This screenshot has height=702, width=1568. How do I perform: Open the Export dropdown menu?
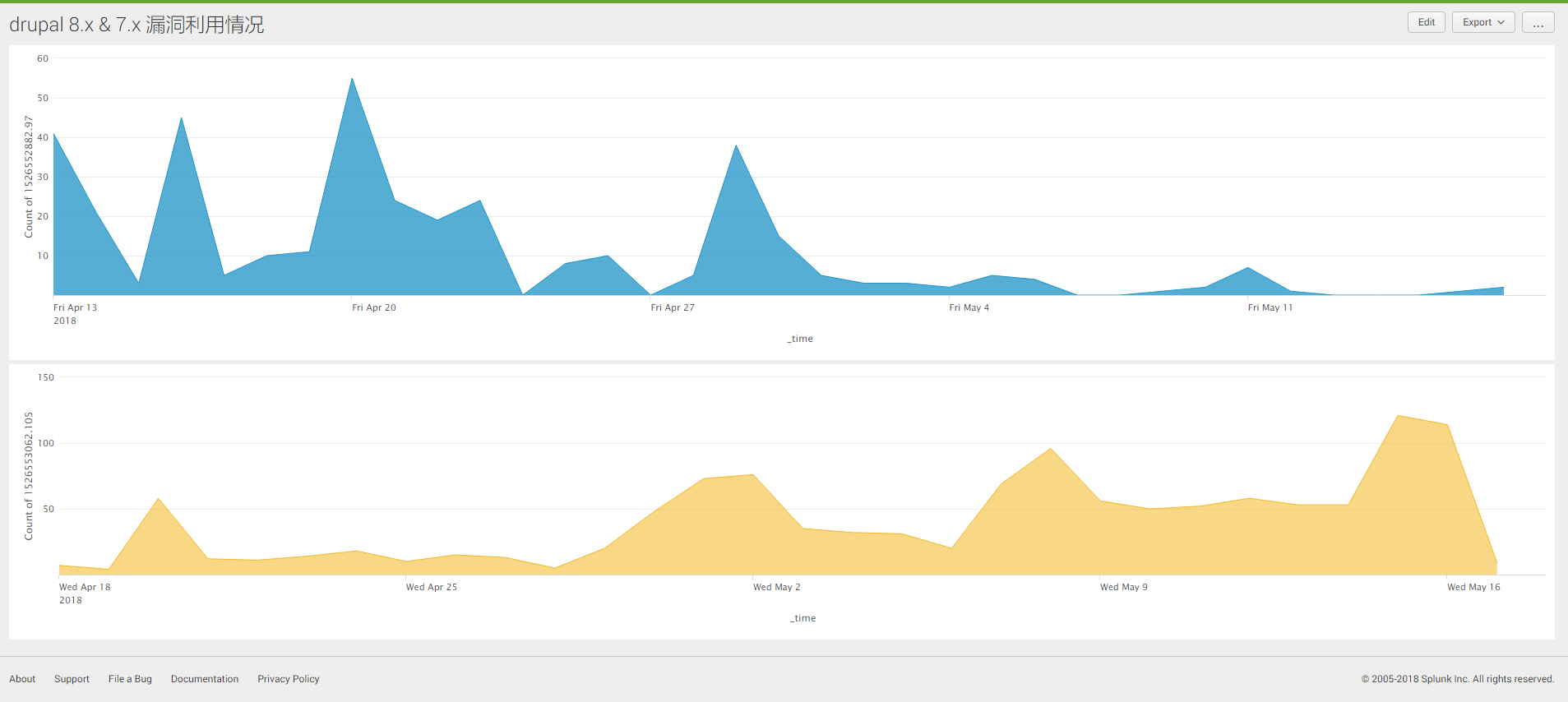point(1482,22)
